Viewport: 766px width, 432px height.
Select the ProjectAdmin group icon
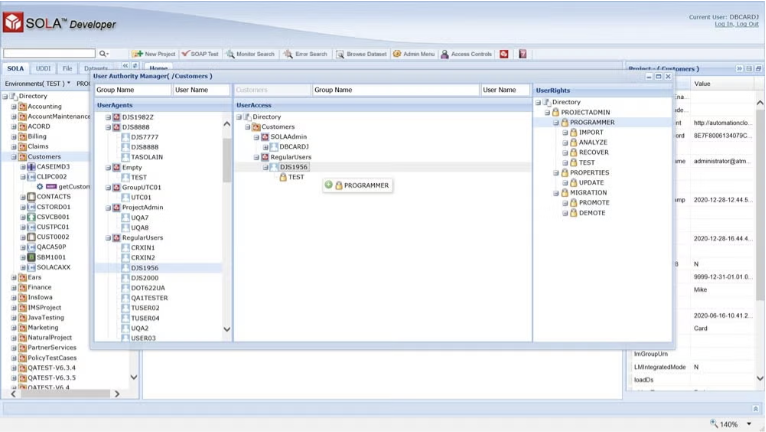pyautogui.click(x=117, y=207)
